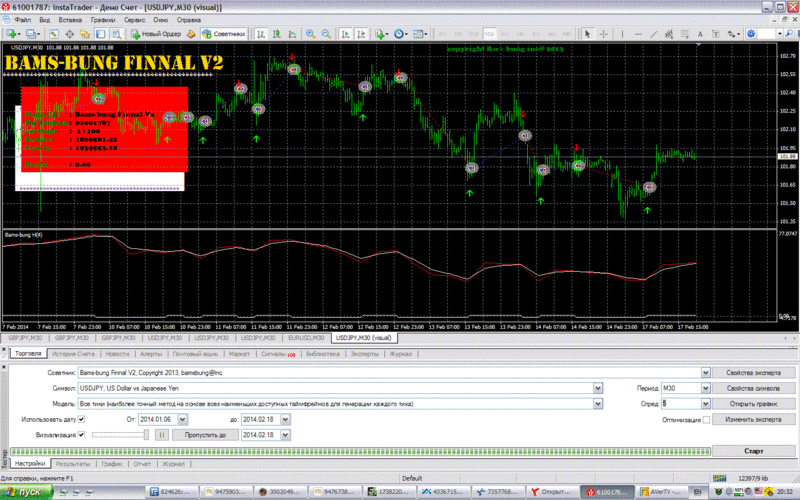Screen dimensions: 800x500
Task: Select the horizontal line drawing tool
Action: [638, 34]
